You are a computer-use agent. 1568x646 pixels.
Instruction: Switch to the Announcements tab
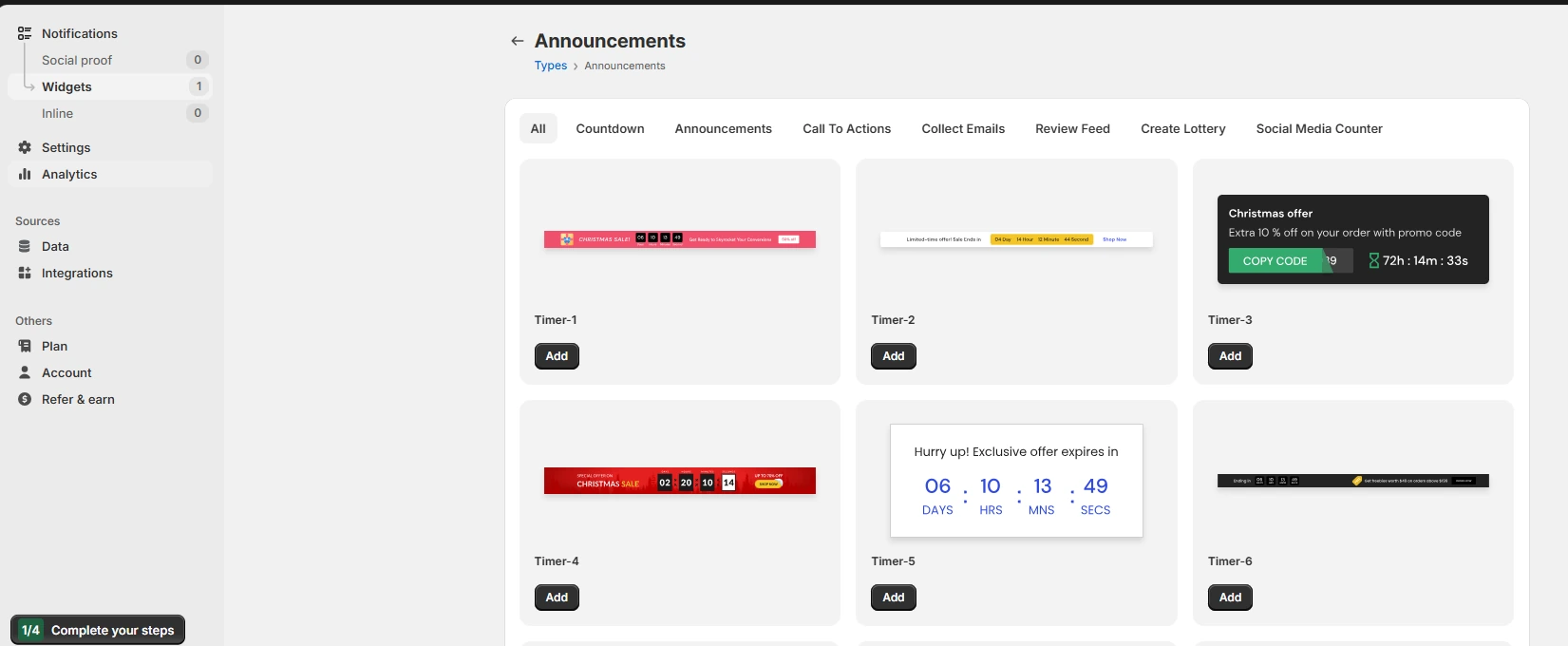(x=724, y=128)
